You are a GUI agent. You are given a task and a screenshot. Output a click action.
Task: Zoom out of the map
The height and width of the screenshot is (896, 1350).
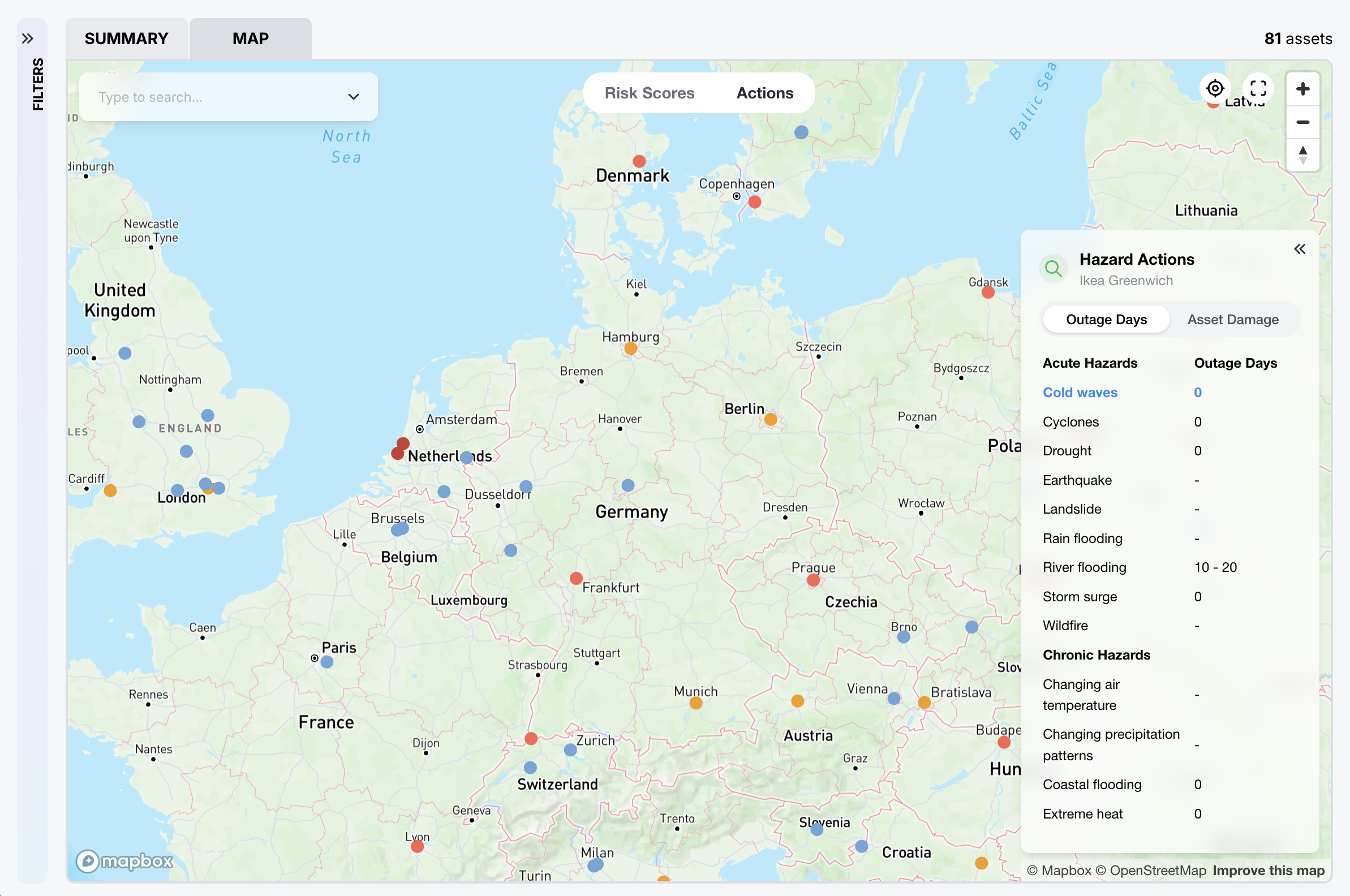1302,122
